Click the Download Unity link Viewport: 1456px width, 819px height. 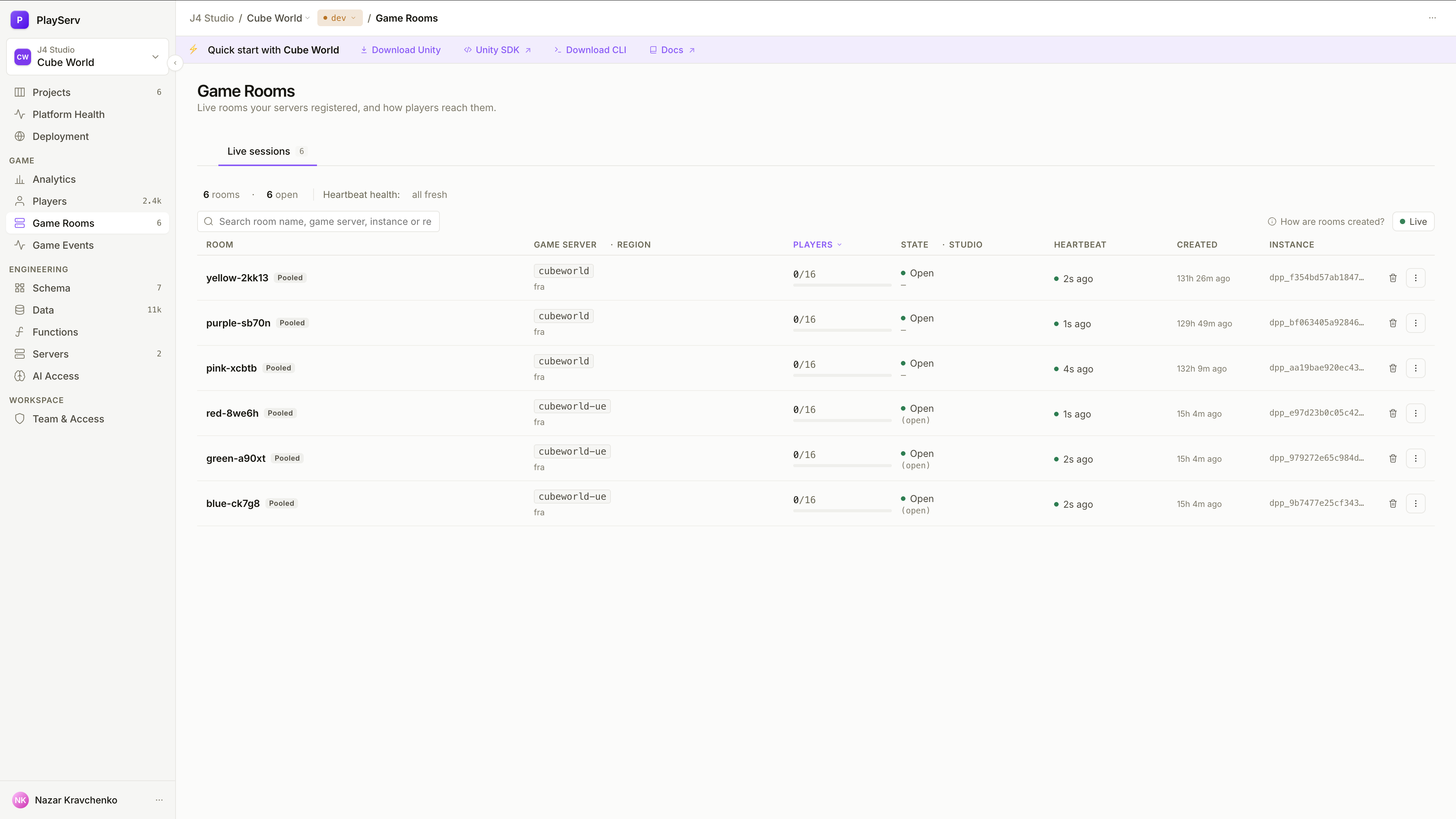401,50
